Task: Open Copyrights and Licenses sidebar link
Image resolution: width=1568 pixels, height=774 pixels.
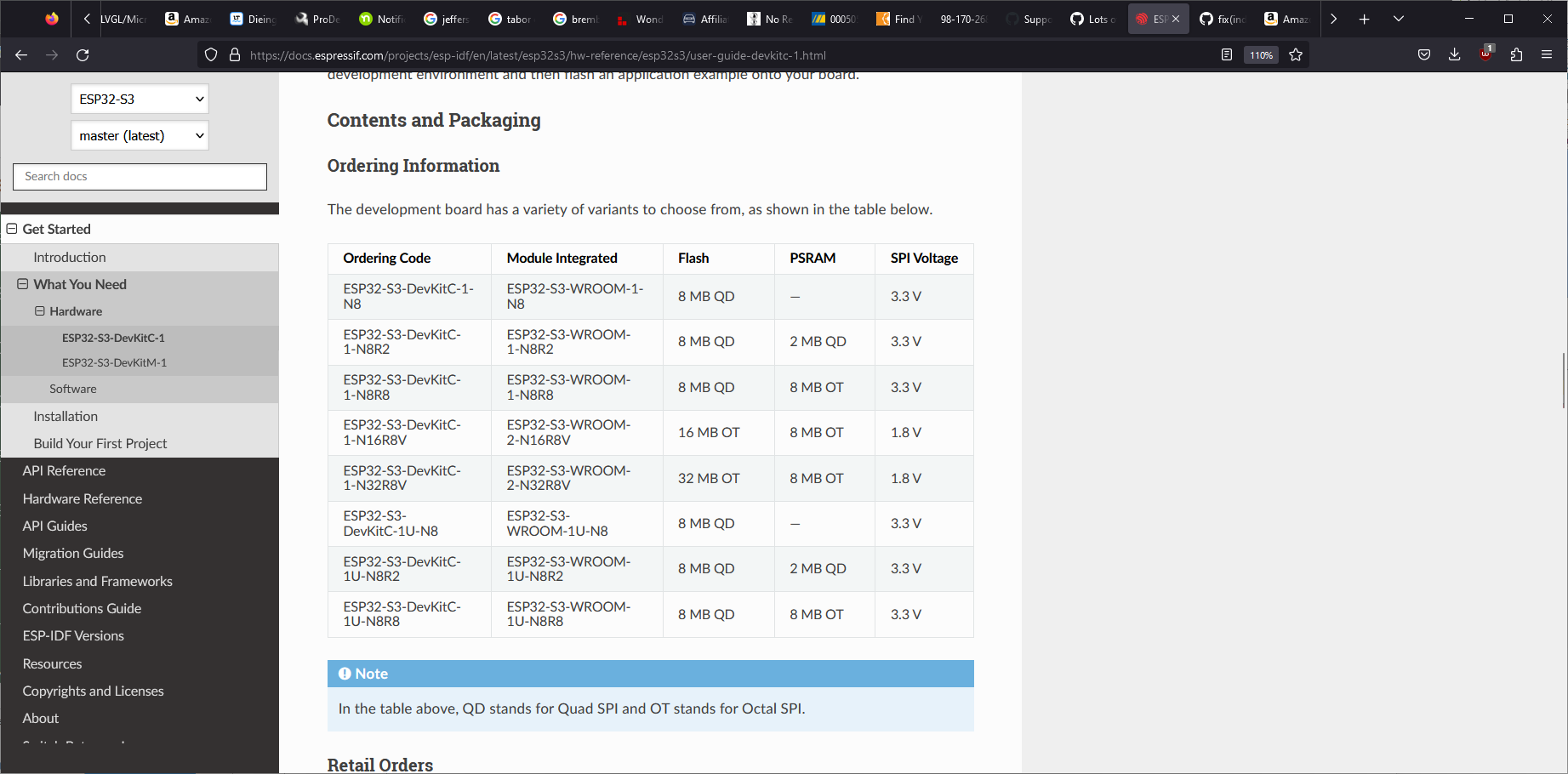Action: [x=93, y=691]
